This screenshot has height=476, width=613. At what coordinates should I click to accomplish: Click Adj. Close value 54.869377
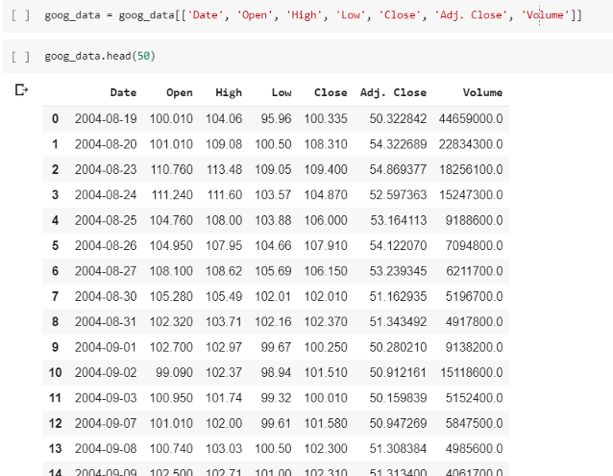[398, 170]
